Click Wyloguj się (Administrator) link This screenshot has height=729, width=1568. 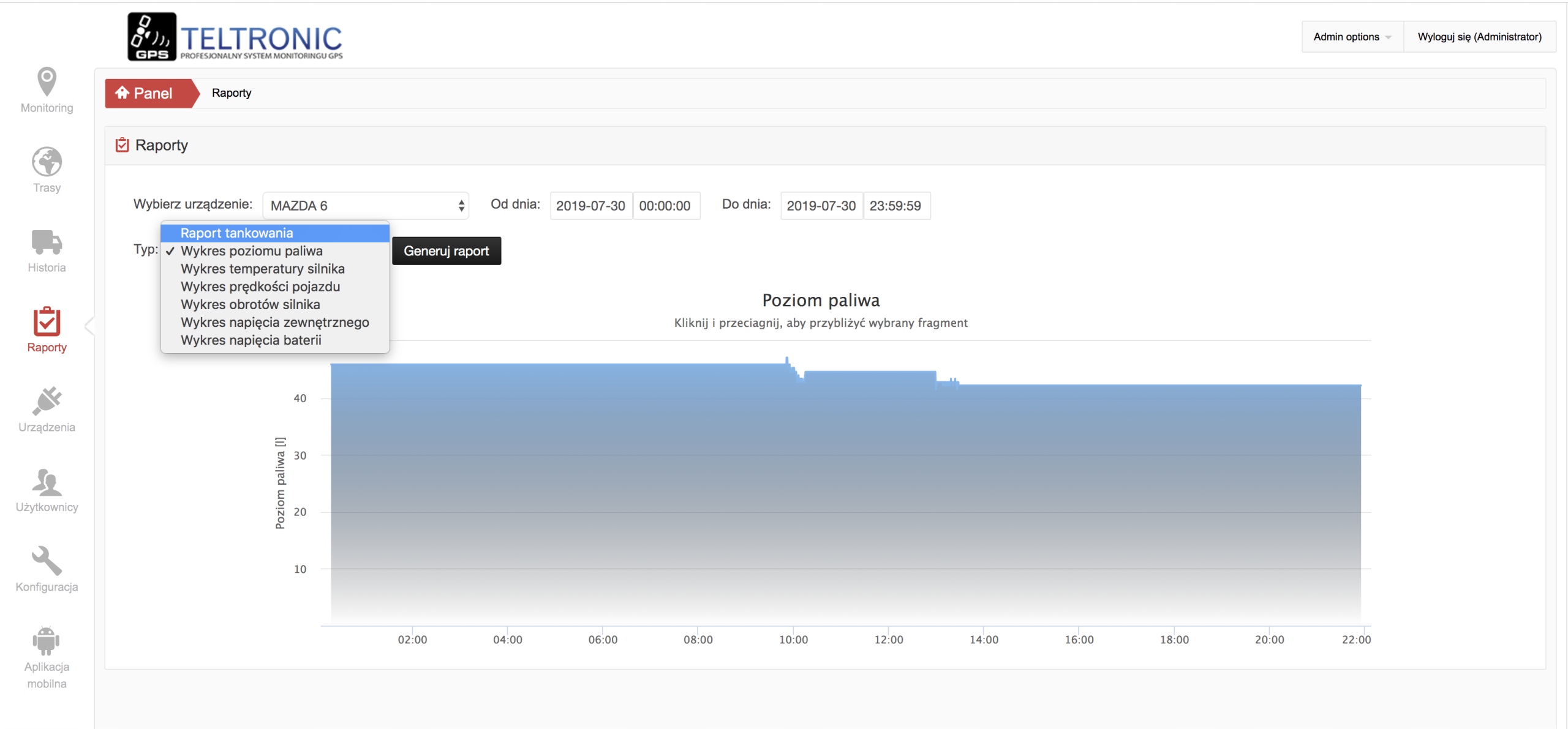[1479, 37]
